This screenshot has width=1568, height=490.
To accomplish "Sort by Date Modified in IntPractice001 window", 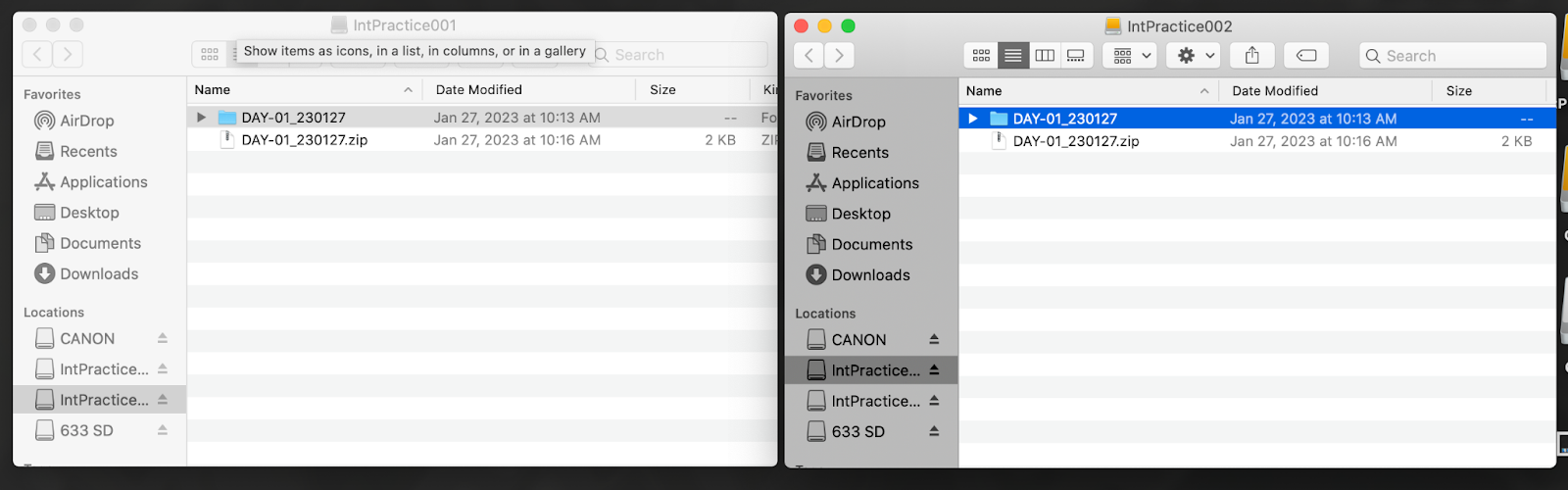I will pos(479,90).
